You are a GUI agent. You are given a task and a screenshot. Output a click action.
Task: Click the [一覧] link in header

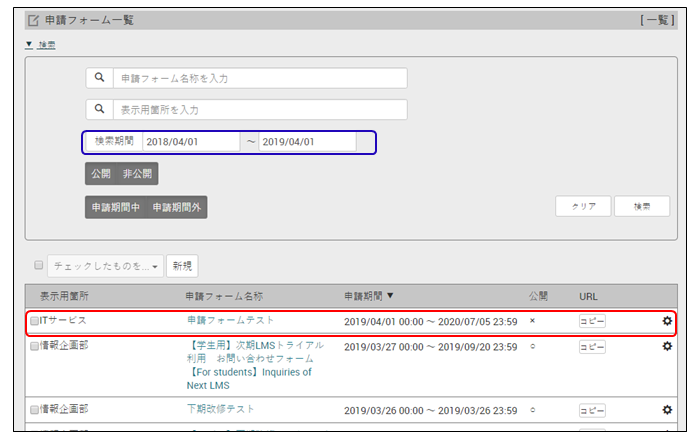(657, 20)
